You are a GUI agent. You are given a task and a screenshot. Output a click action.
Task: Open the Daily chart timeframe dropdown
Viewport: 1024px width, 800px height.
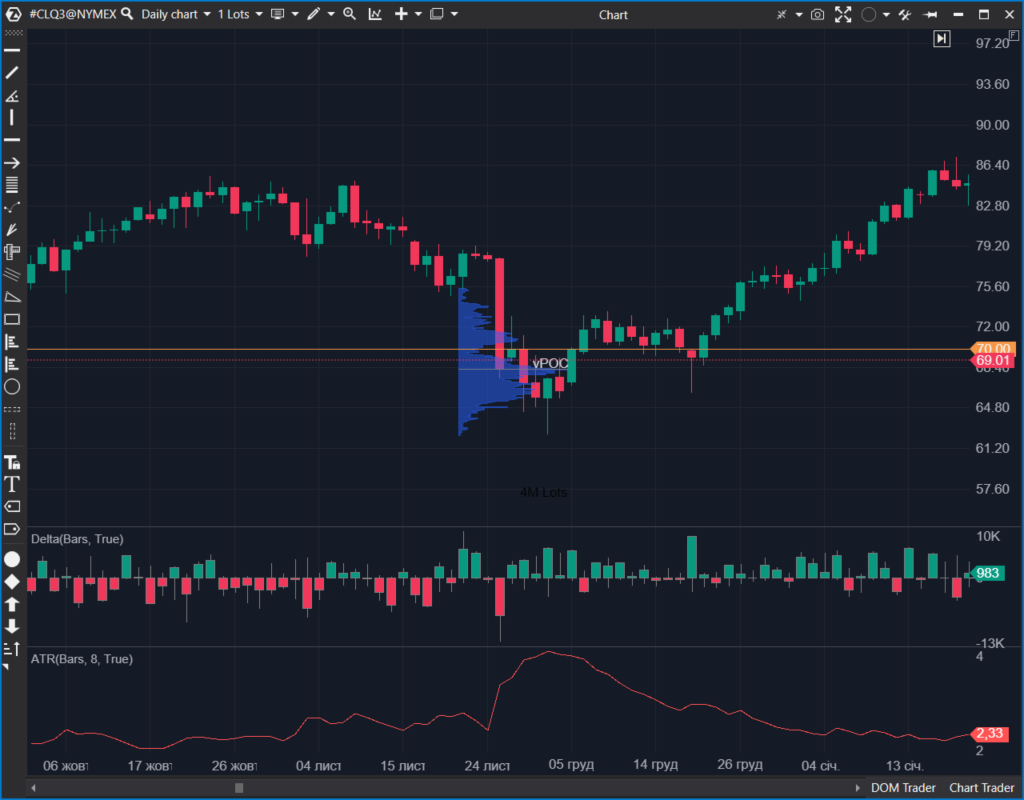175,14
